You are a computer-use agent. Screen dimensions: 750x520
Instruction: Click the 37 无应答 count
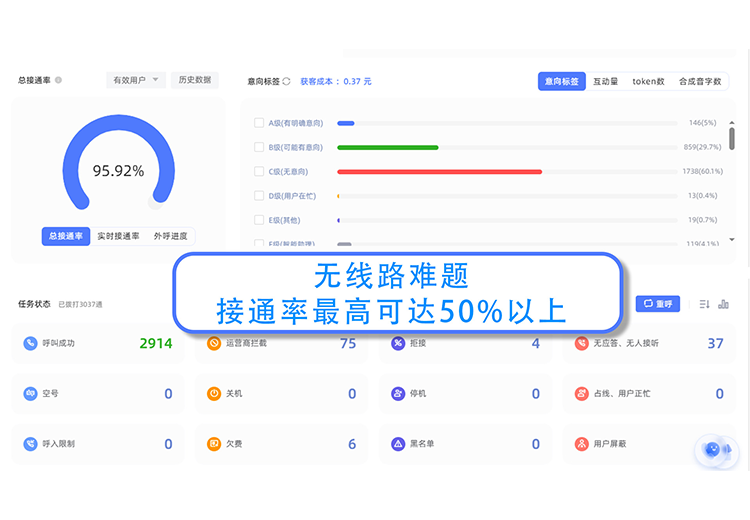[716, 343]
